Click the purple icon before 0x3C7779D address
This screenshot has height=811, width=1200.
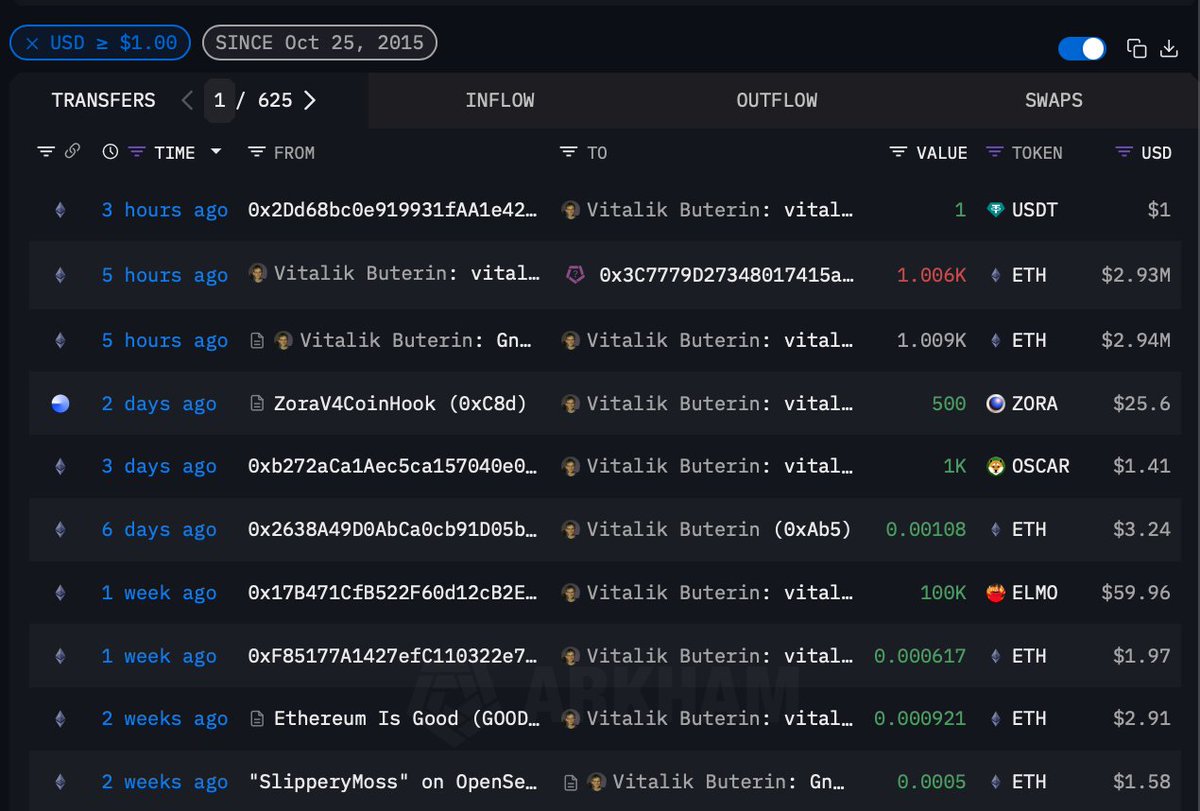[576, 274]
